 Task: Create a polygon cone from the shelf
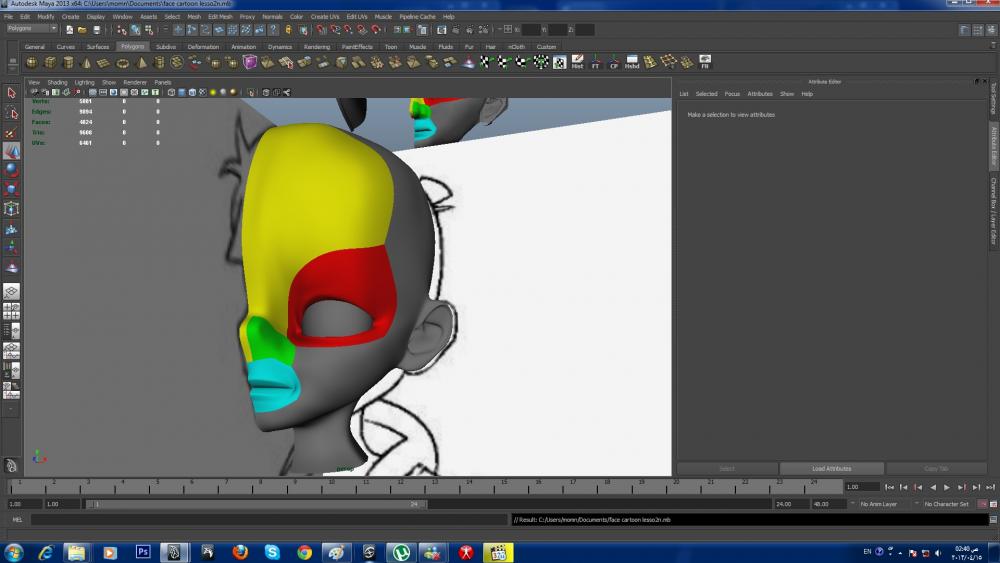coord(86,62)
